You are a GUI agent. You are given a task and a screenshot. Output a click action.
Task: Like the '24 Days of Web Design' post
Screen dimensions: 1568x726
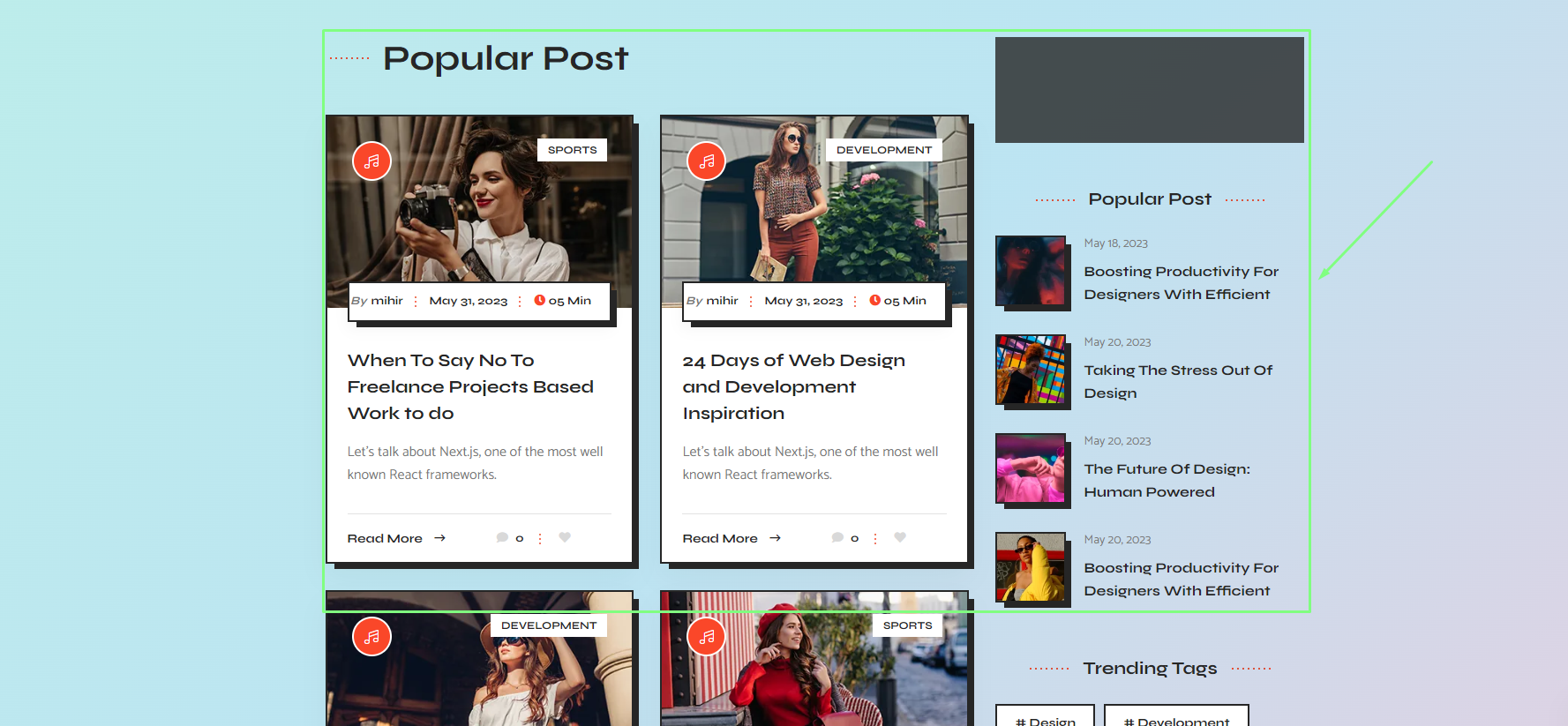tap(900, 537)
